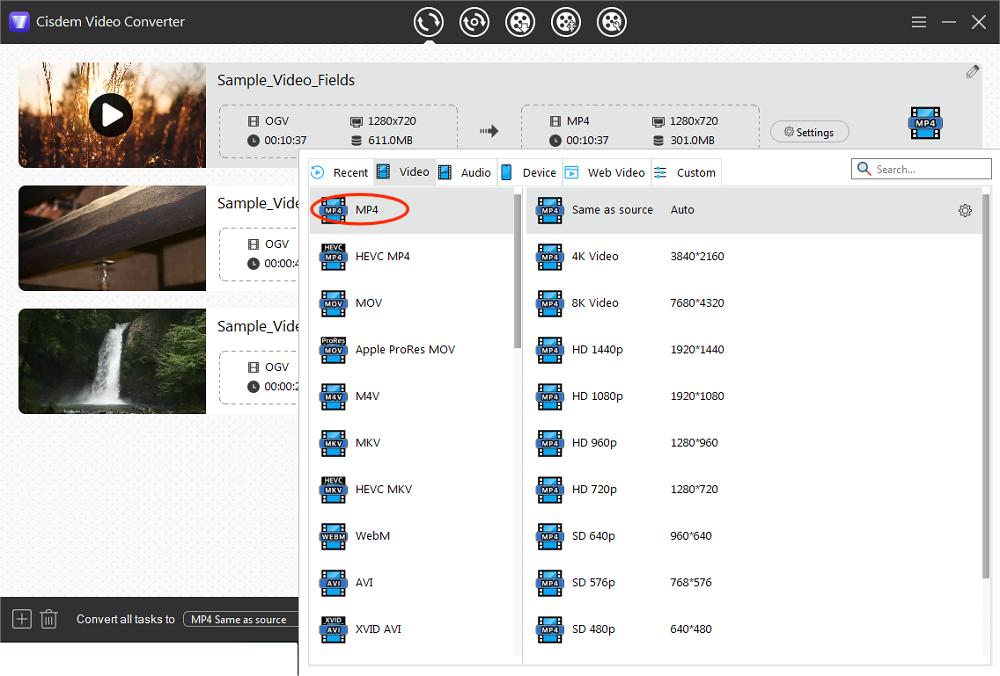This screenshot has width=1000, height=676.
Task: Click the format Search field
Action: (x=921, y=169)
